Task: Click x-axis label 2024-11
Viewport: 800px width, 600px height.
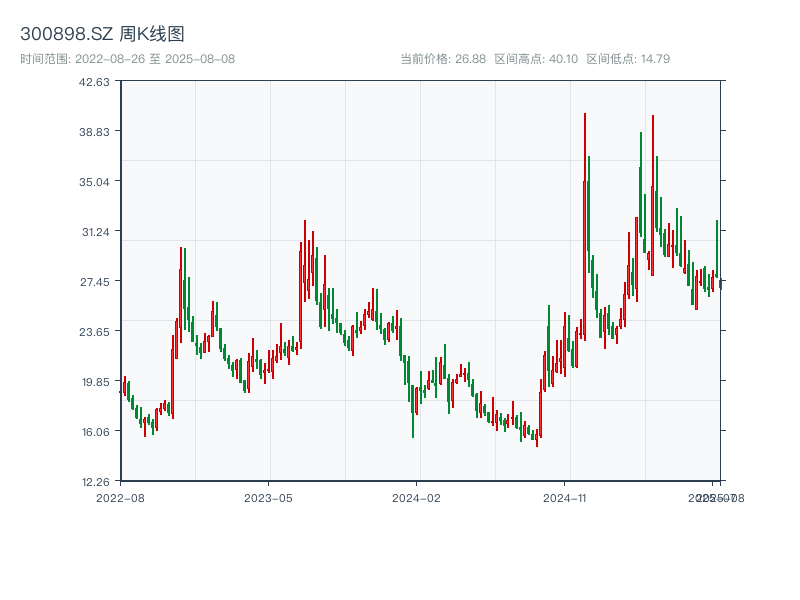Action: point(564,498)
